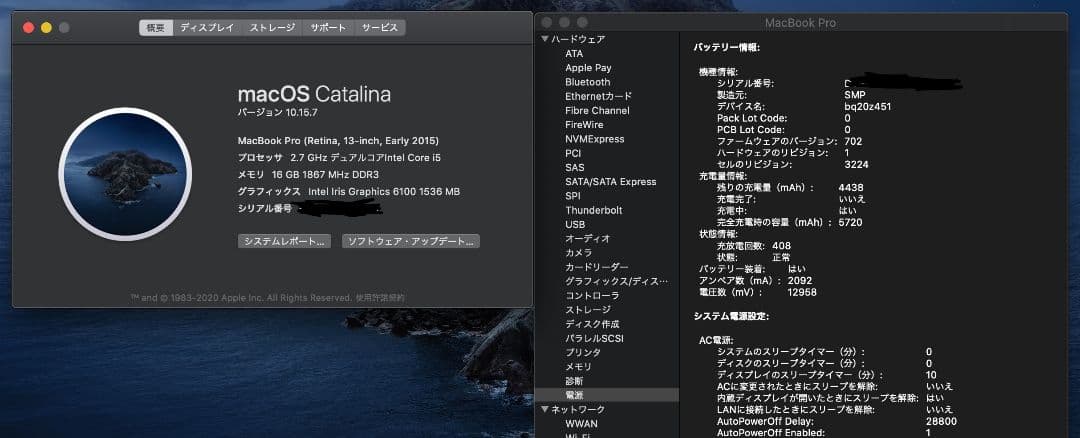Select SAS in the sidebar

574,167
